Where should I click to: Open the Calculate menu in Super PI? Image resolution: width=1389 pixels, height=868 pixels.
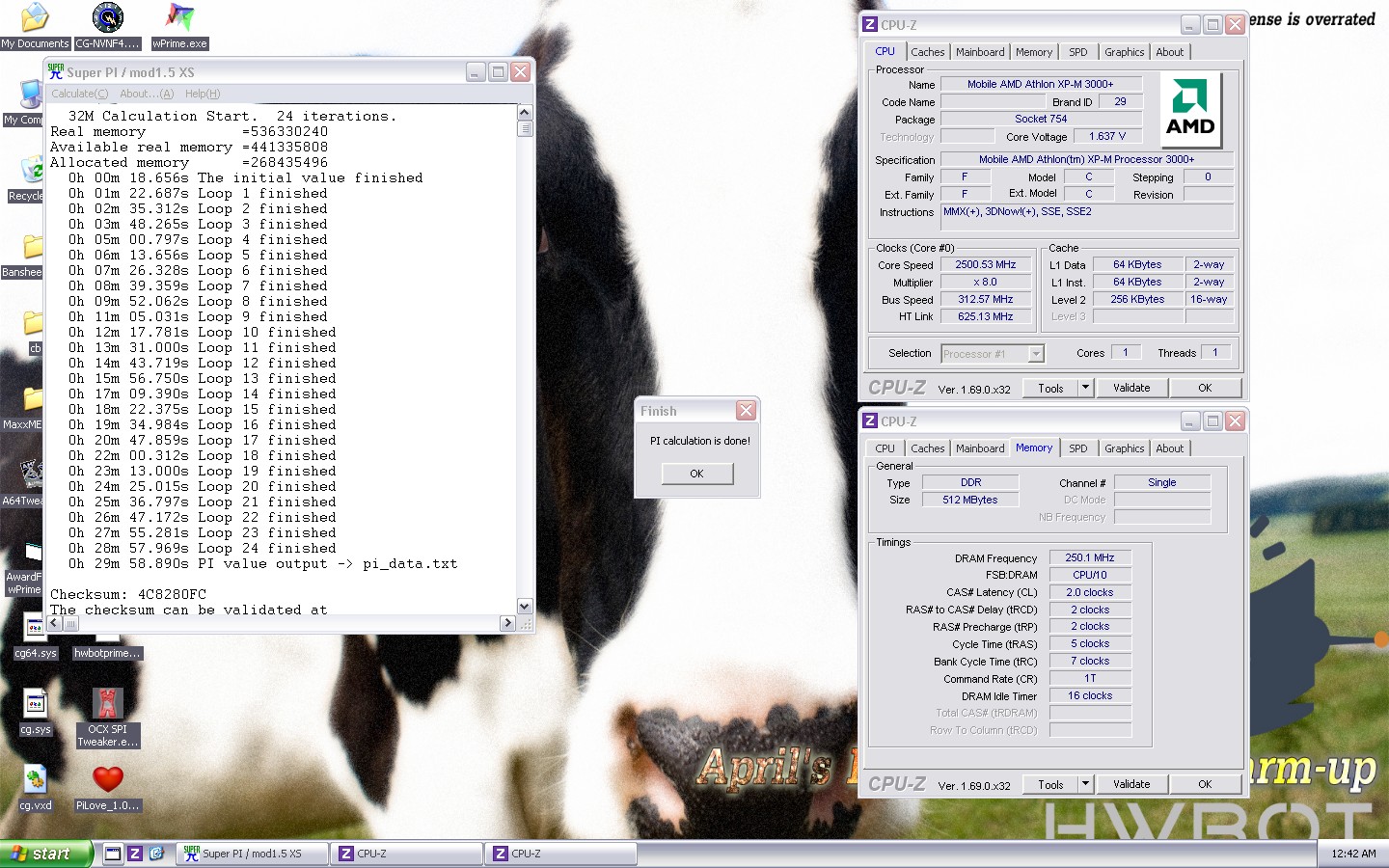pos(79,94)
